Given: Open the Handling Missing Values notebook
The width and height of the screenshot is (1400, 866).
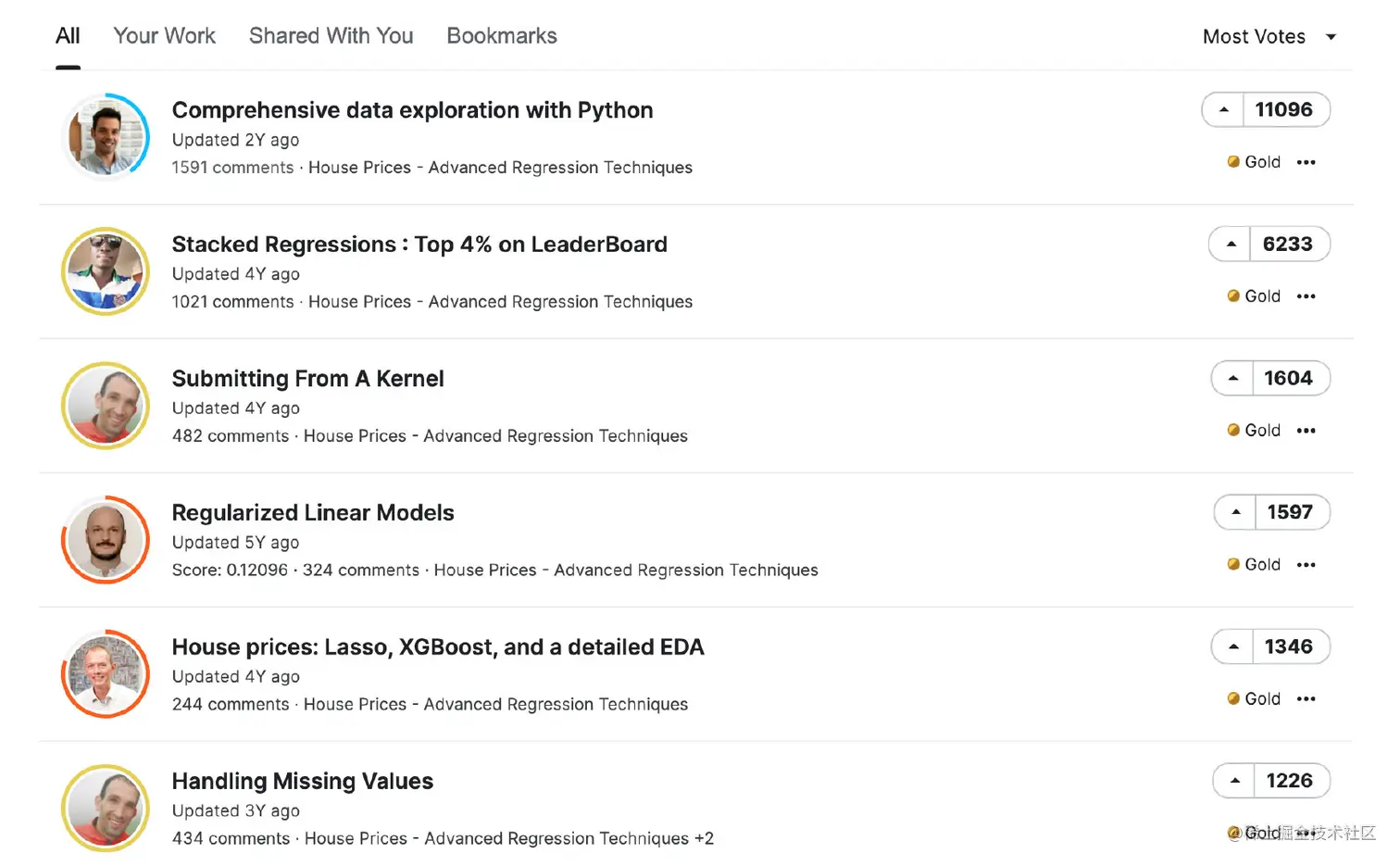Looking at the screenshot, I should (302, 781).
